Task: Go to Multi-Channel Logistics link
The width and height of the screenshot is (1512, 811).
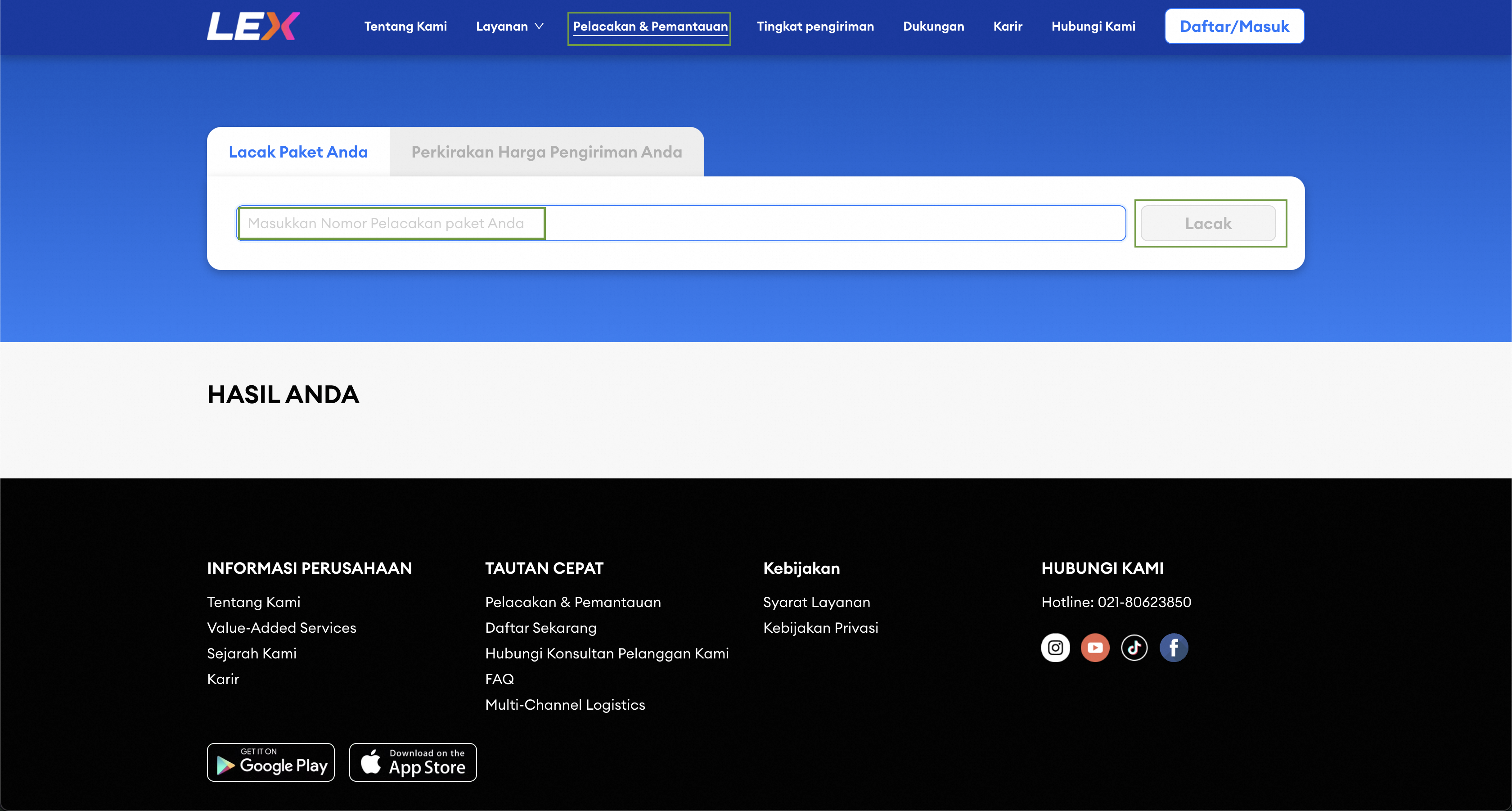Action: coord(565,704)
